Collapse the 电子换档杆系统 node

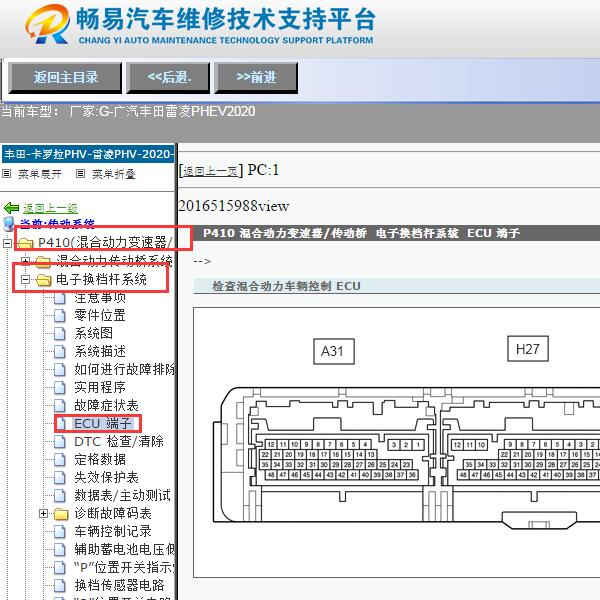point(25,279)
